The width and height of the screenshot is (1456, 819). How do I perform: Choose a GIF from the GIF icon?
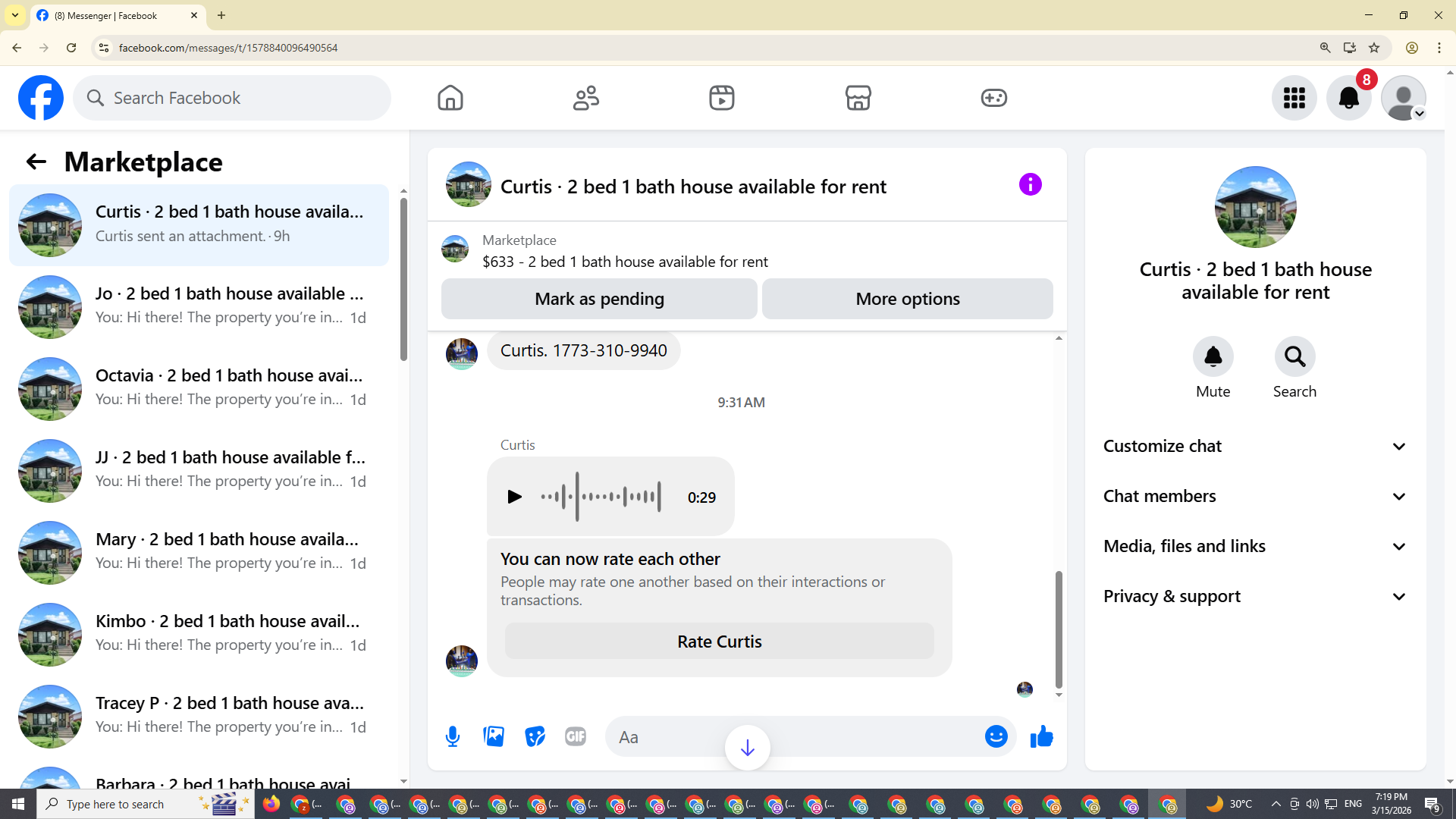pyautogui.click(x=576, y=736)
